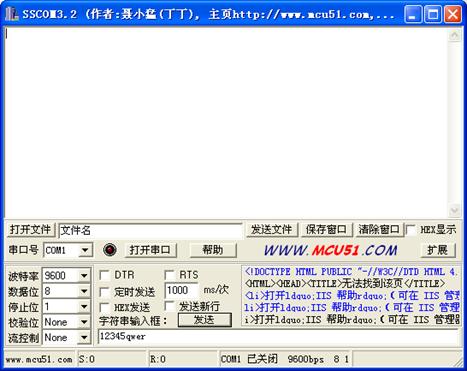The width and height of the screenshot is (467, 371).
Task: Enable the DTR checkbox
Action: pos(105,275)
